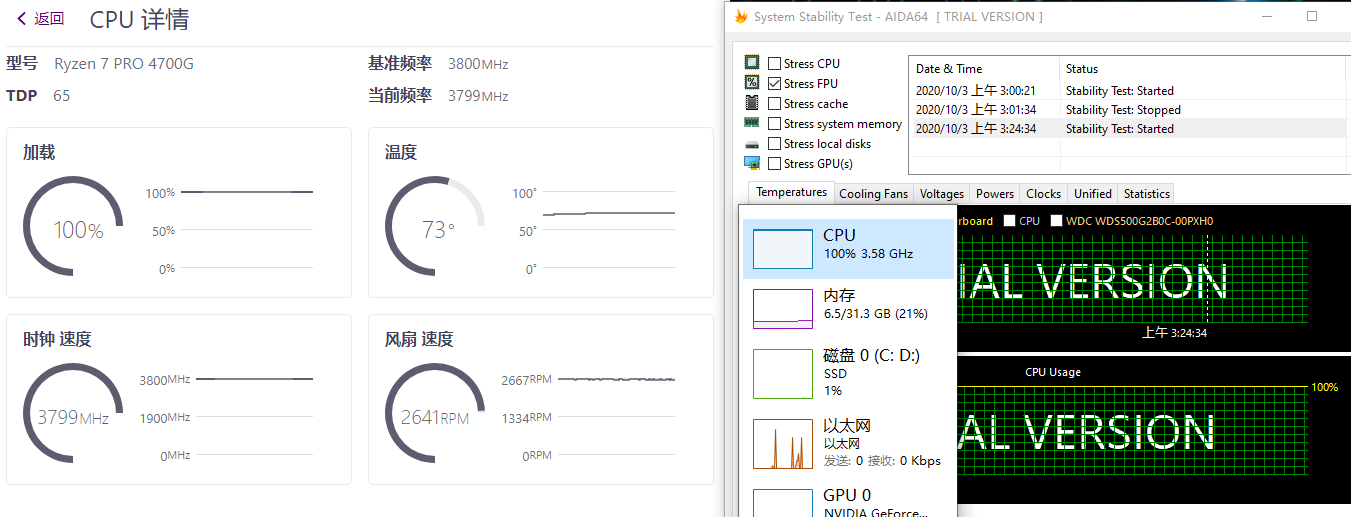Viewport: 1351px width, 517px height.
Task: Click the 100% load circular gauge
Action: tap(74, 227)
